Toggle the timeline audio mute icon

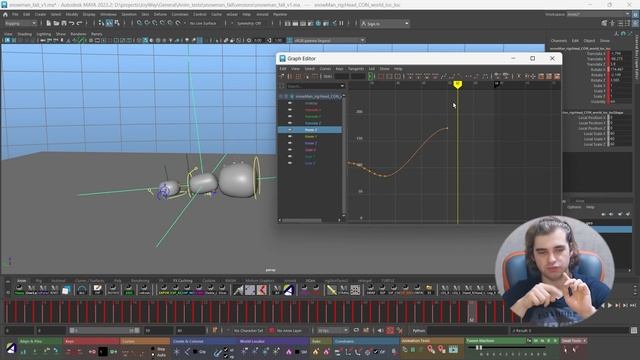[x=380, y=330]
